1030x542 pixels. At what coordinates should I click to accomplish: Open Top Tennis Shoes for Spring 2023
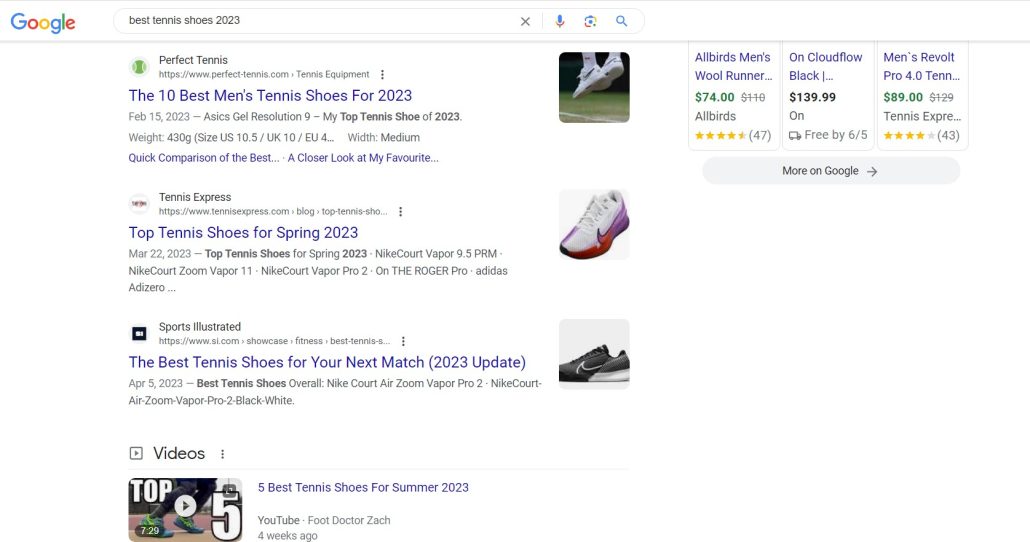(243, 233)
